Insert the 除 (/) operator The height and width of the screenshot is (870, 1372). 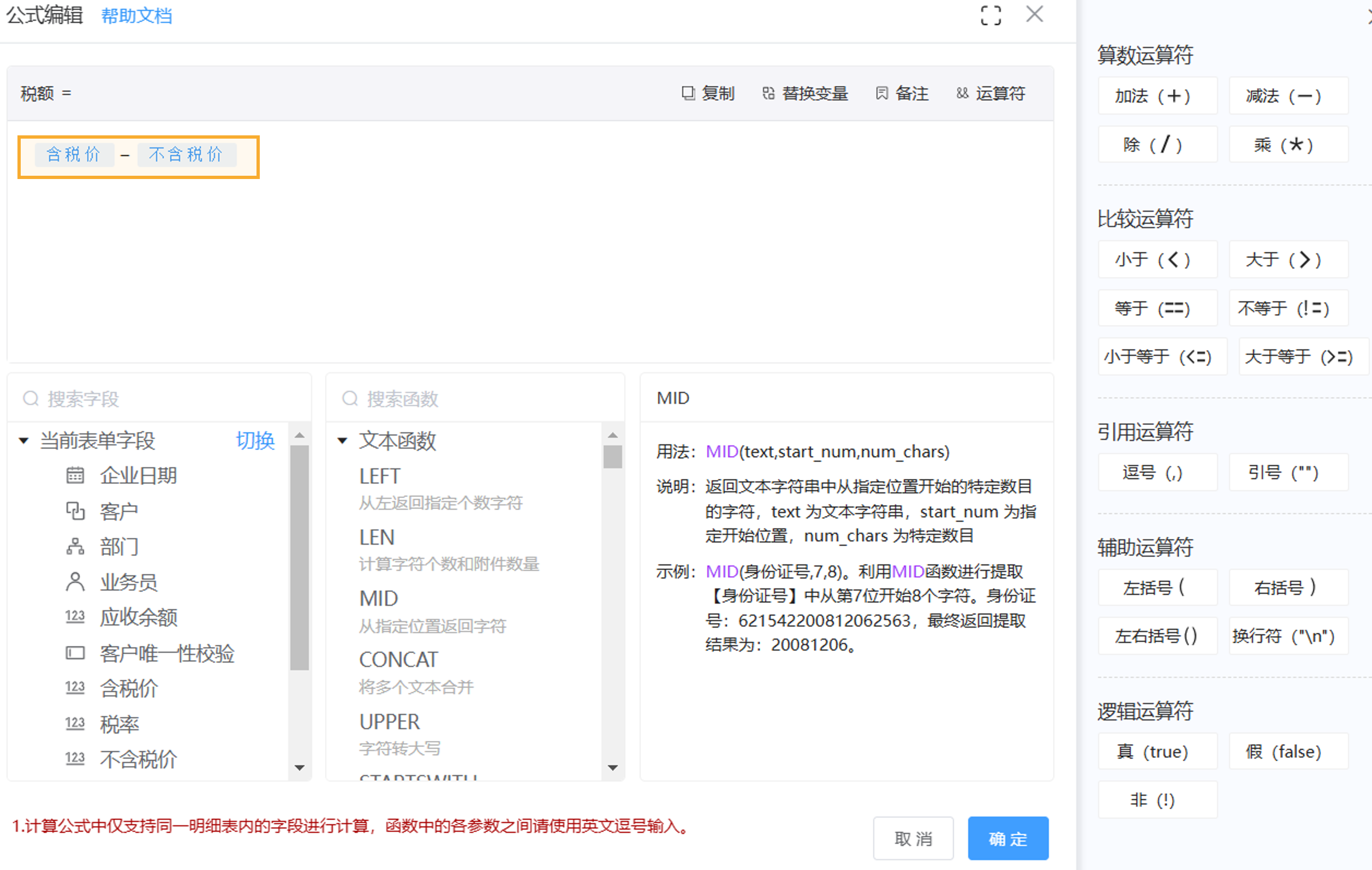[1158, 144]
